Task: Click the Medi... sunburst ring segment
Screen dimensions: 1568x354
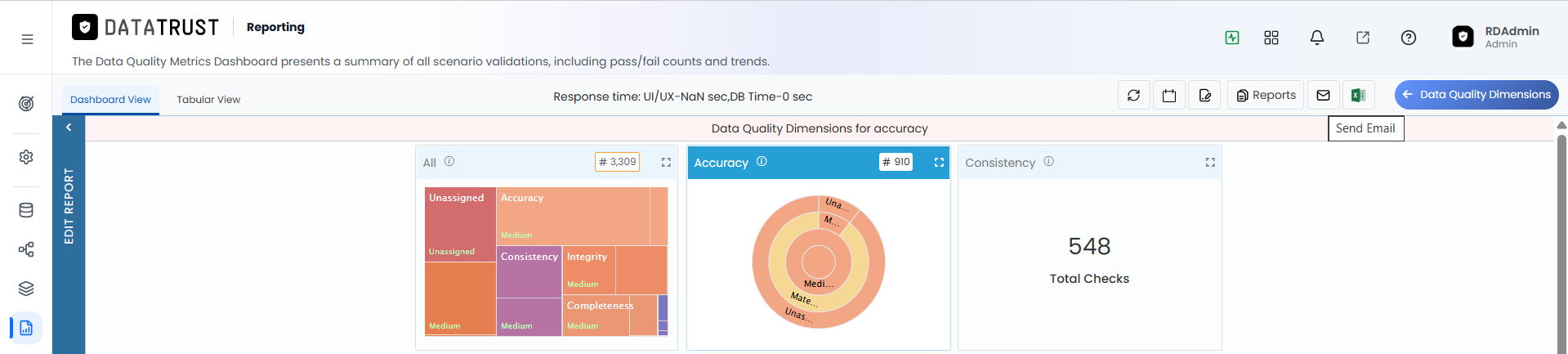Action: (819, 284)
